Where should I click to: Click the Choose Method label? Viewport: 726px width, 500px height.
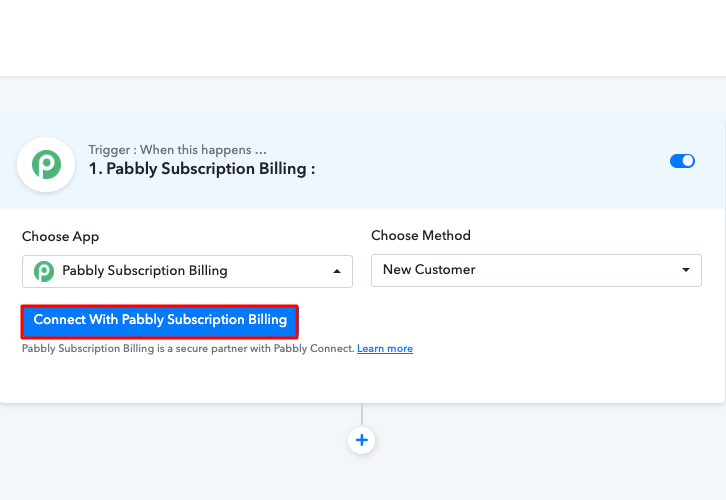(421, 235)
